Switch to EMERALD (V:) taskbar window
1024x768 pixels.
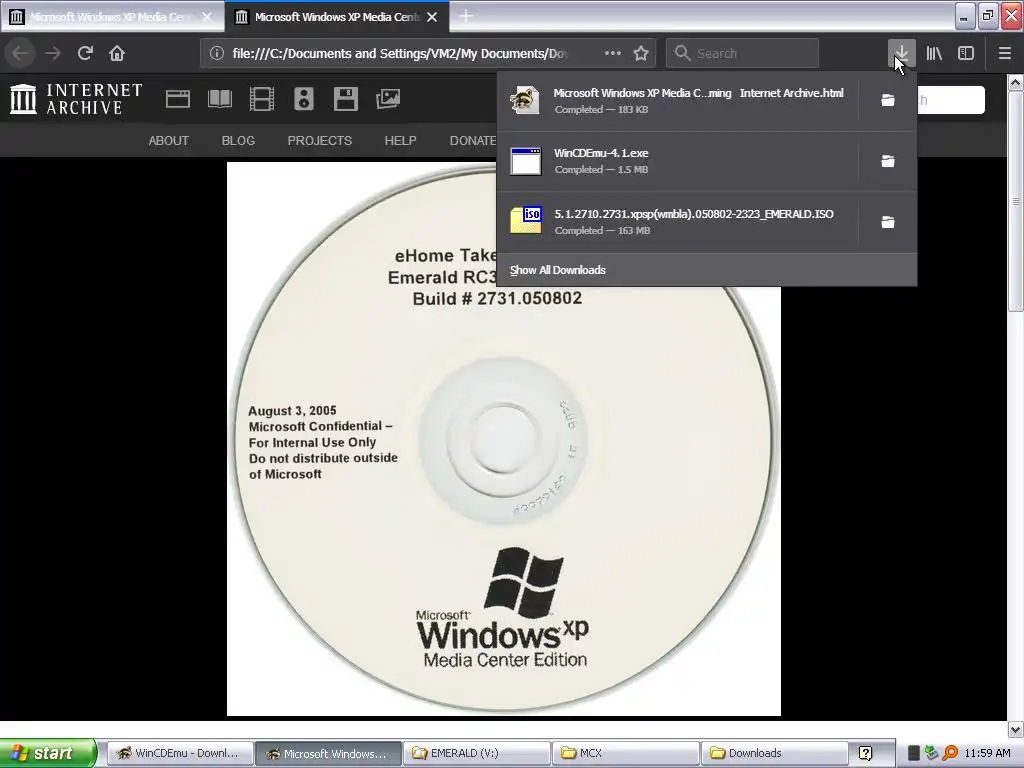coord(476,753)
